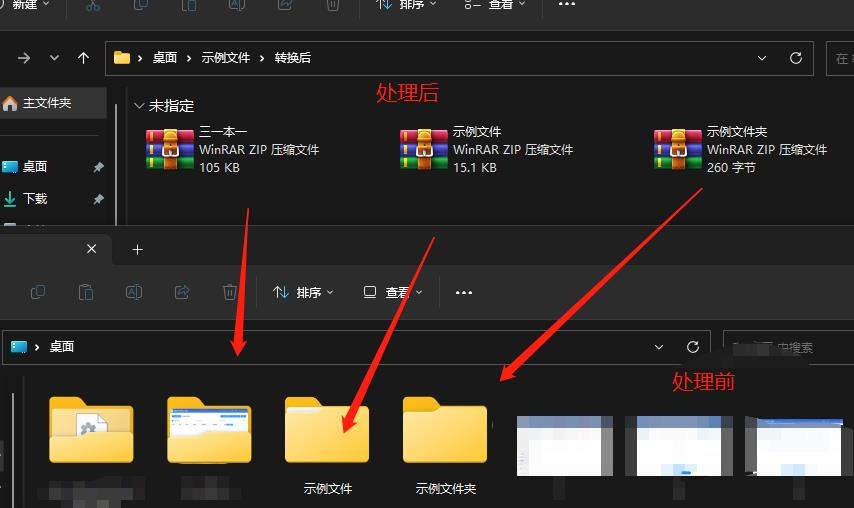Open 查看 dropdown in bottom window
Screen dimensions: 854x508
[x=393, y=292]
